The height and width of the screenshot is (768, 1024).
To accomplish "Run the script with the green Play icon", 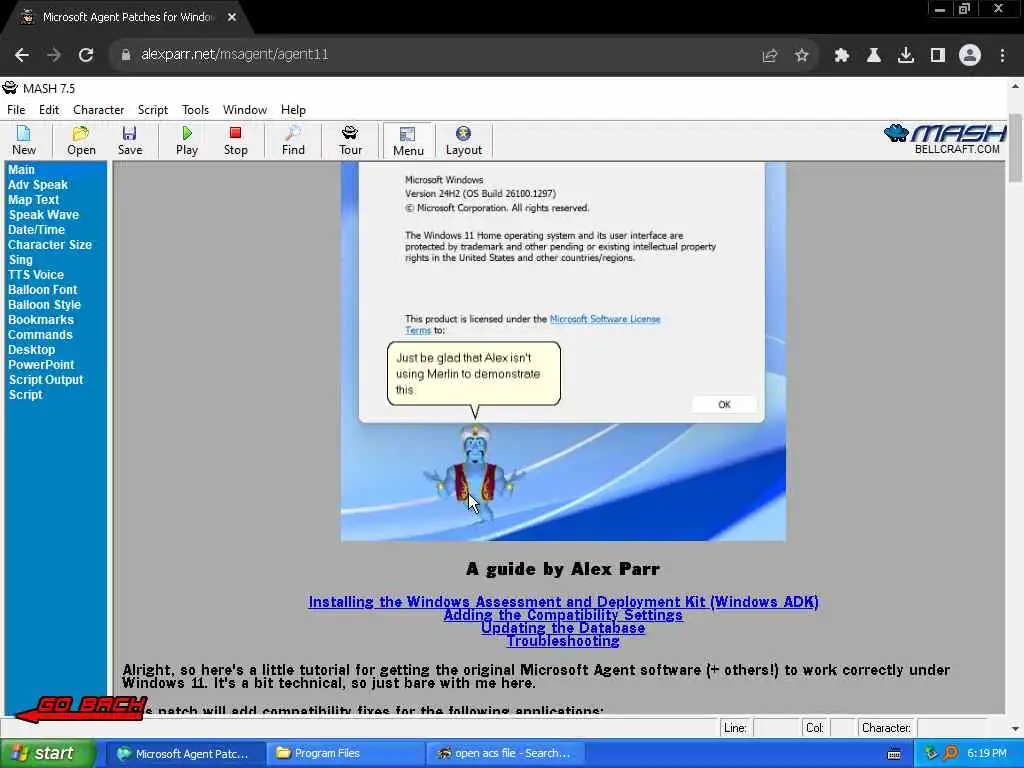I will [187, 140].
